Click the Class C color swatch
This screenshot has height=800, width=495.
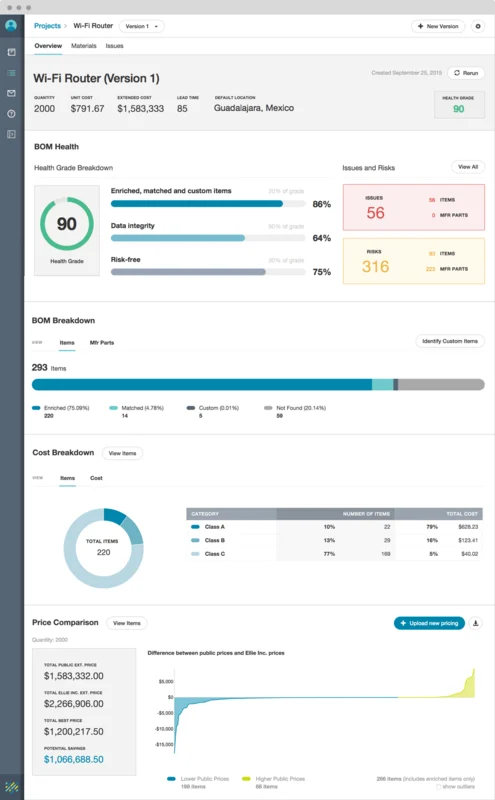(195, 554)
